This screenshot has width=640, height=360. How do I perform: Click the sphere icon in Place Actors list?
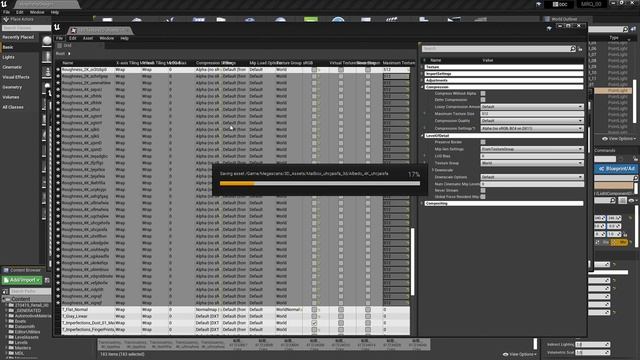[x=47, y=41]
